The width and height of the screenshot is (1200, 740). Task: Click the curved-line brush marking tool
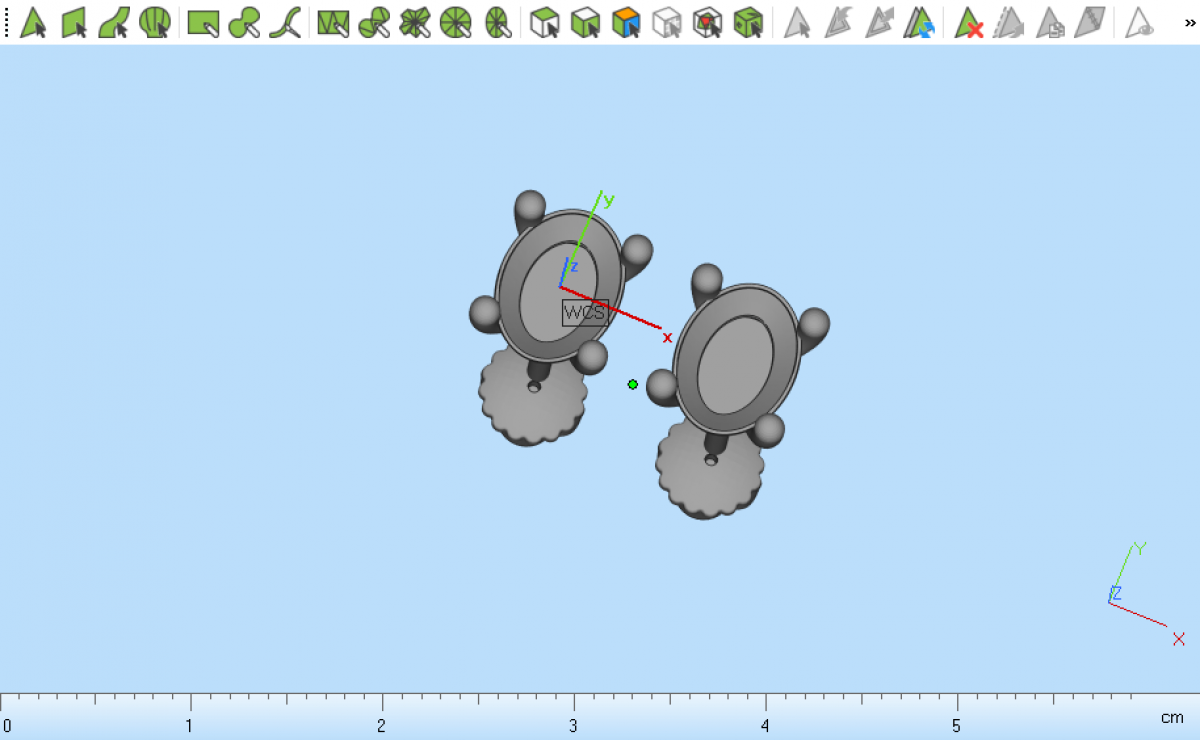pyautogui.click(x=287, y=22)
